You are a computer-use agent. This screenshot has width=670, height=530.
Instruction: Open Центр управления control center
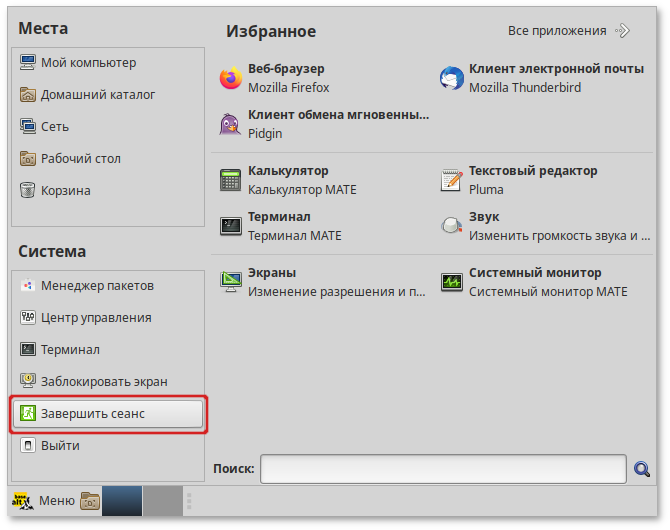[x=96, y=318]
